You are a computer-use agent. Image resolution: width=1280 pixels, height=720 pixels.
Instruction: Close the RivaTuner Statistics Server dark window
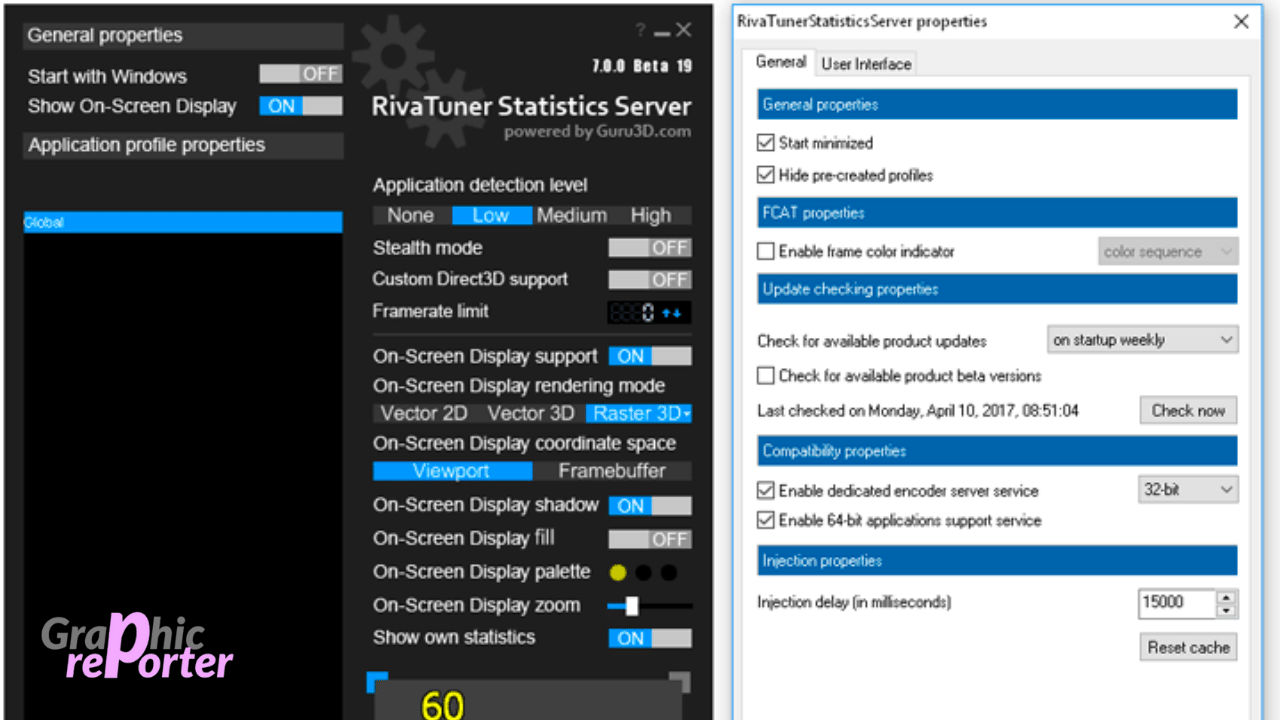click(x=684, y=30)
